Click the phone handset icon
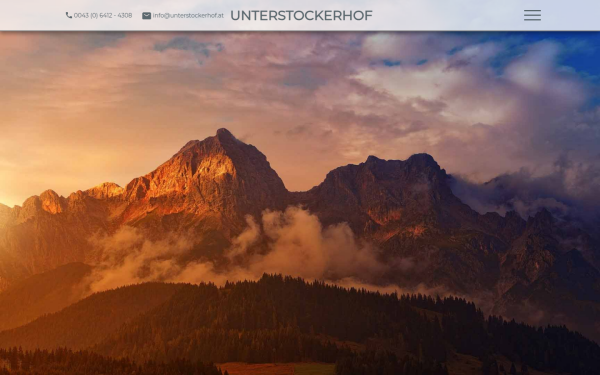The image size is (600, 375). pos(69,15)
